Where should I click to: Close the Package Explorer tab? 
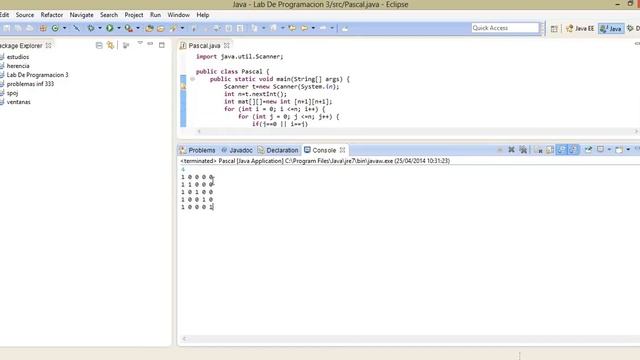(x=49, y=45)
